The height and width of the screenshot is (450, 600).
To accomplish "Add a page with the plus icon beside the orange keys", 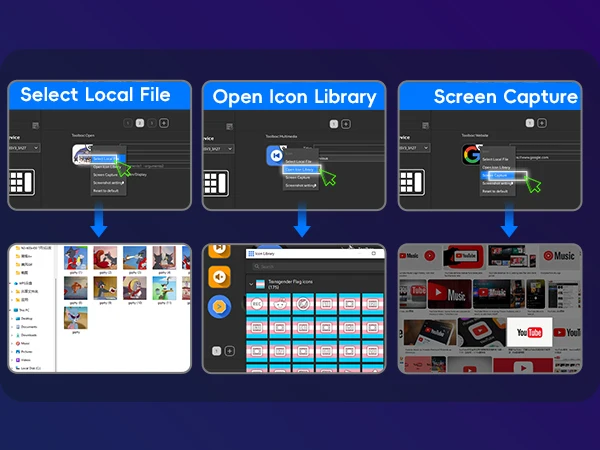I will point(230,351).
